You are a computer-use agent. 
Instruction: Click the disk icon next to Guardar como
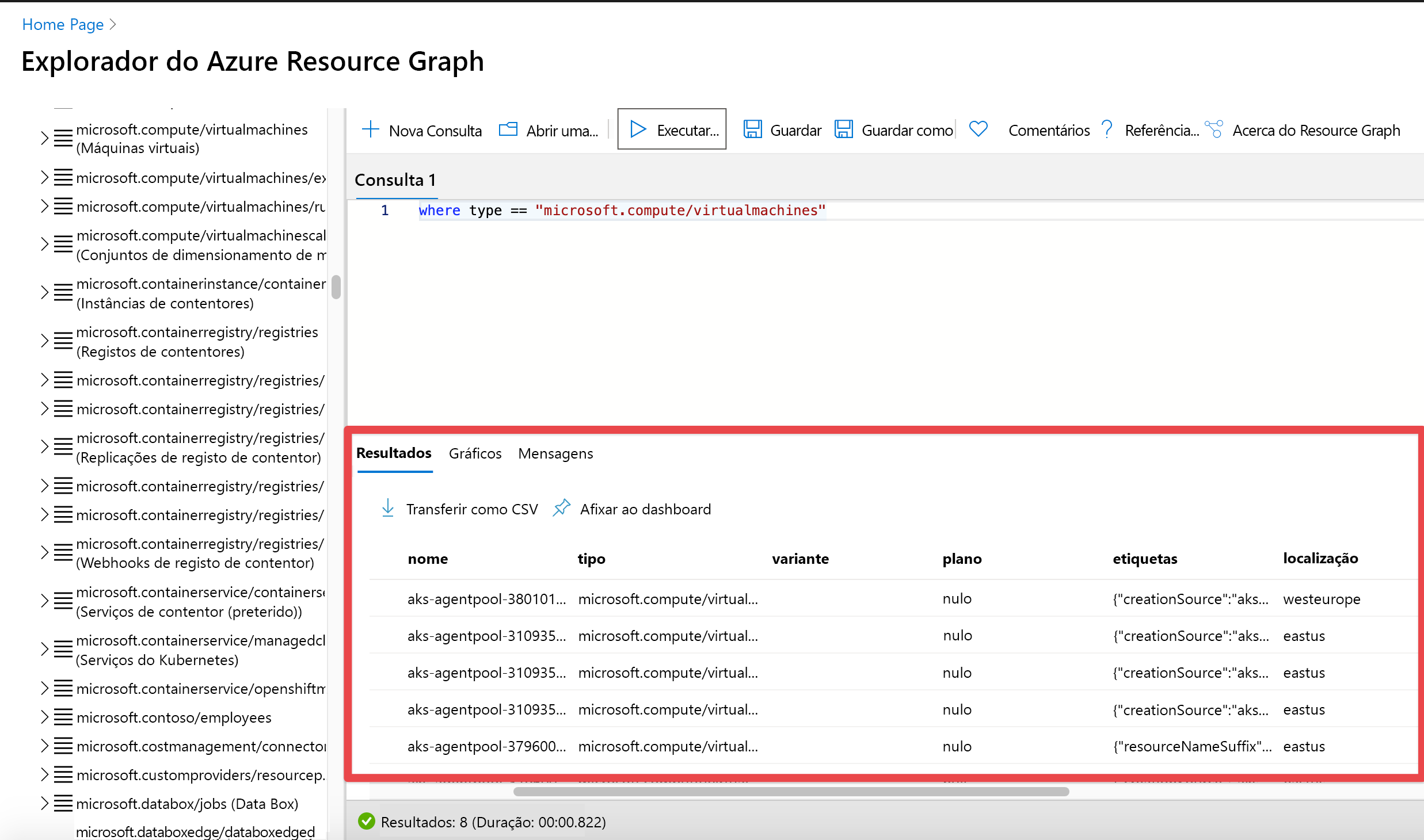(x=844, y=129)
